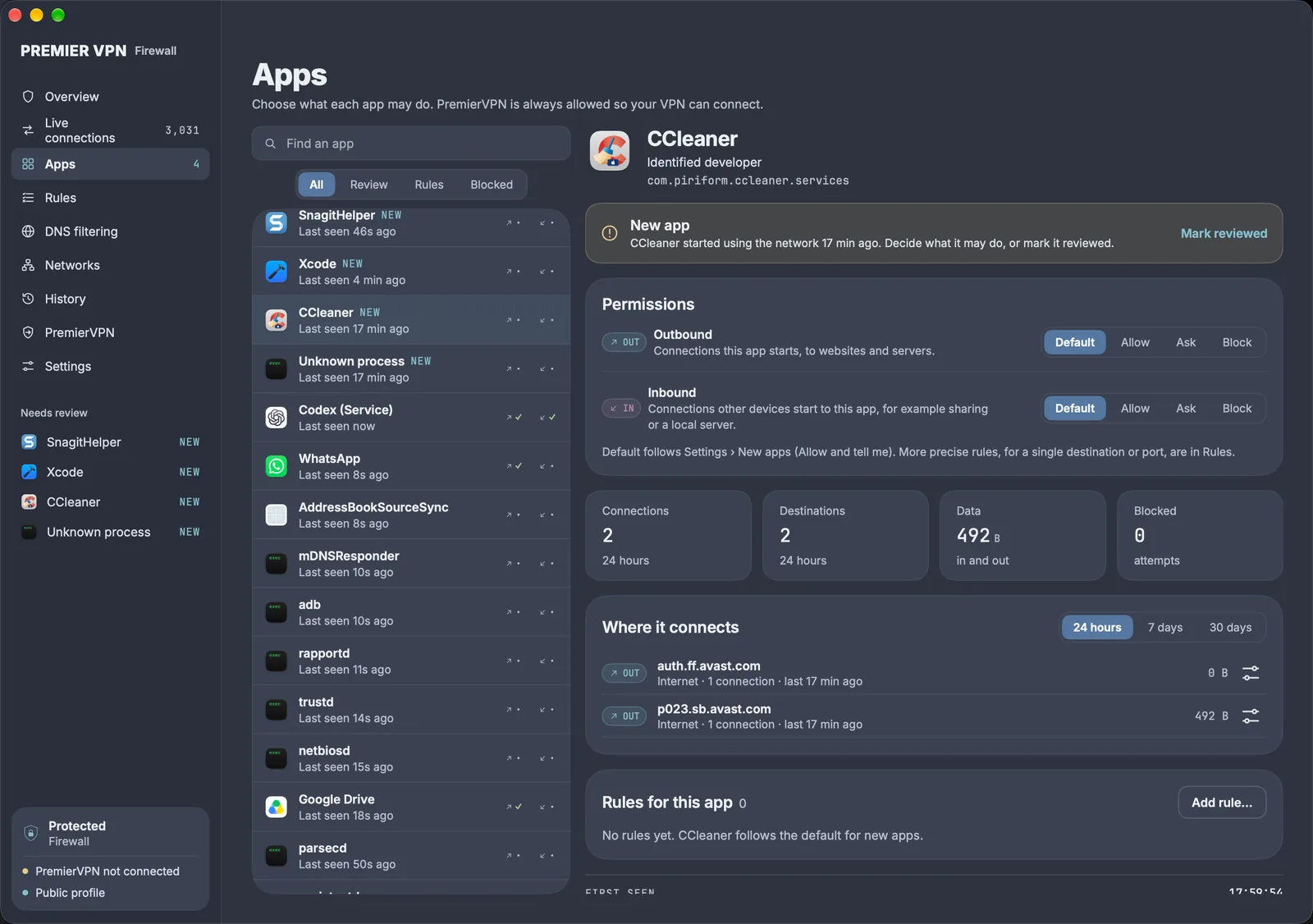Open Live connections in the sidebar
The width and height of the screenshot is (1313, 924).
(x=111, y=130)
